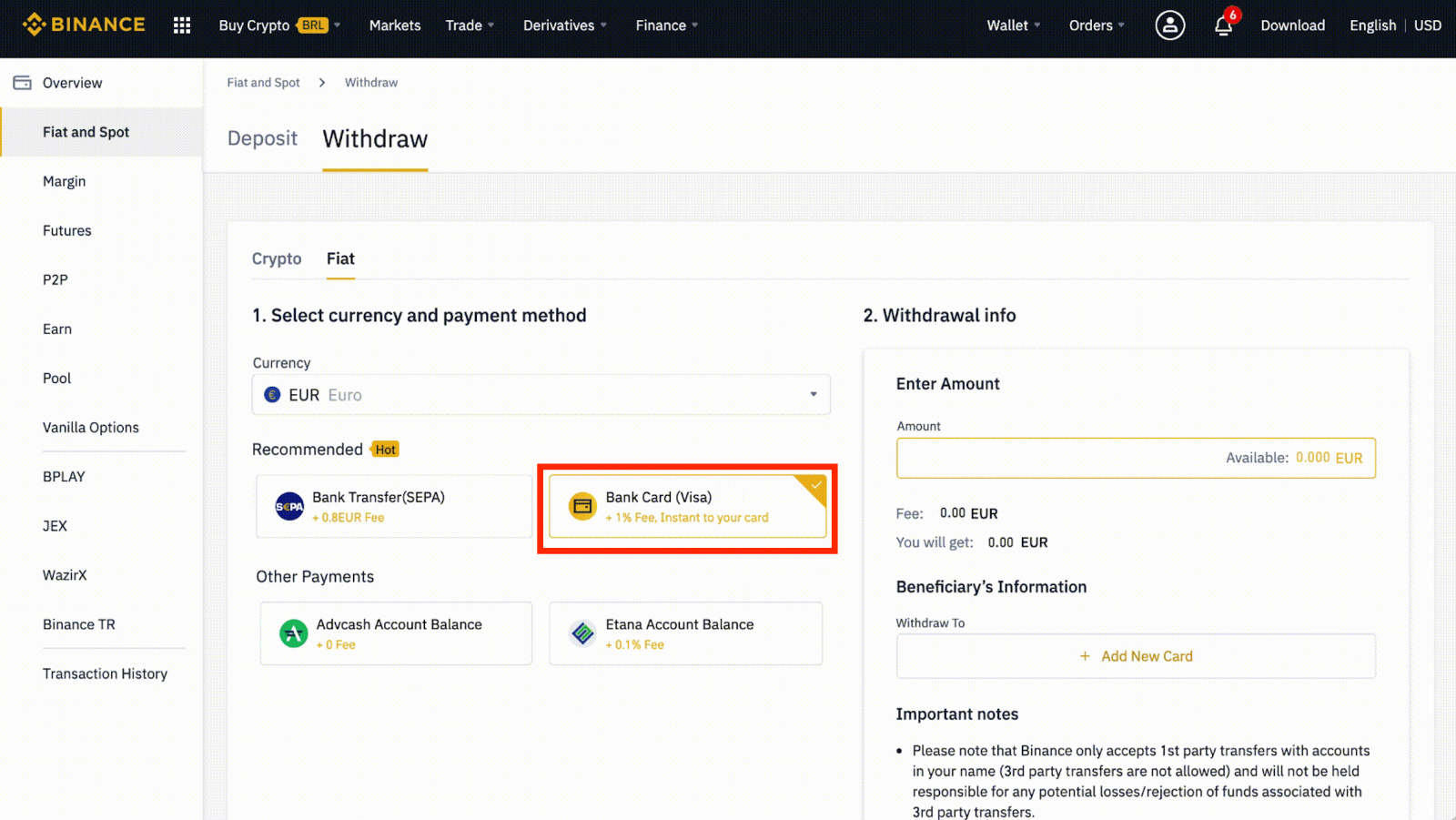Switch to the Crypto tab

[x=277, y=258]
